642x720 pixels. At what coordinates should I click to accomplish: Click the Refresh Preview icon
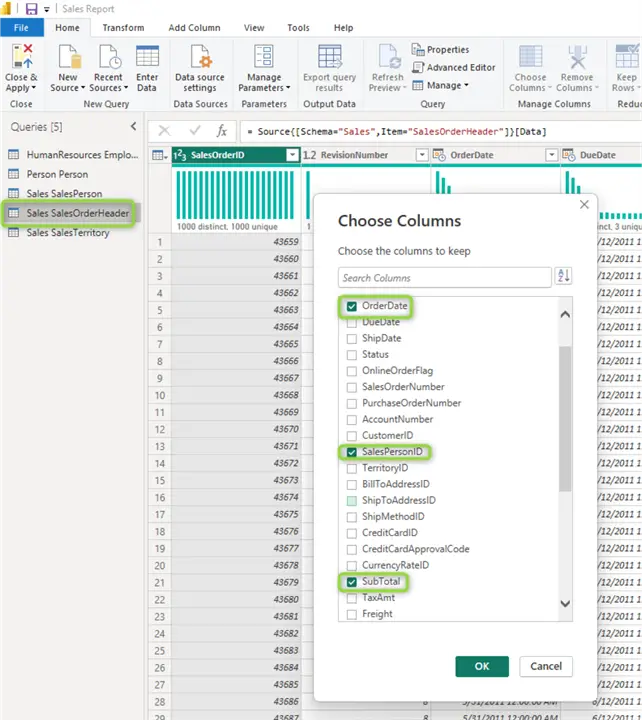pos(389,57)
